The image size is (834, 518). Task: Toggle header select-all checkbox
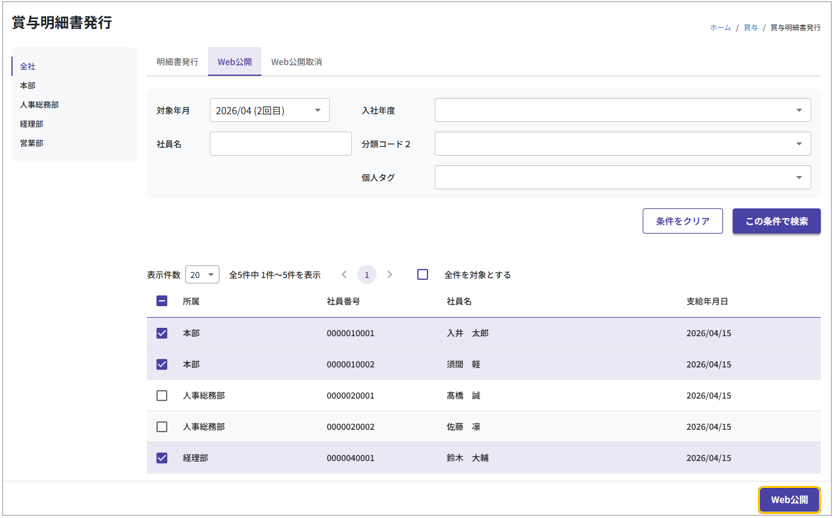click(162, 301)
